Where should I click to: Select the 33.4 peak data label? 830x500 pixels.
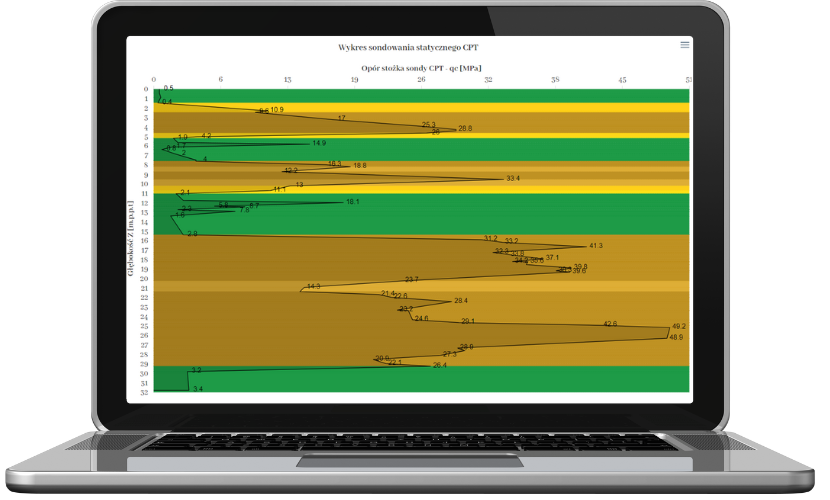513,178
